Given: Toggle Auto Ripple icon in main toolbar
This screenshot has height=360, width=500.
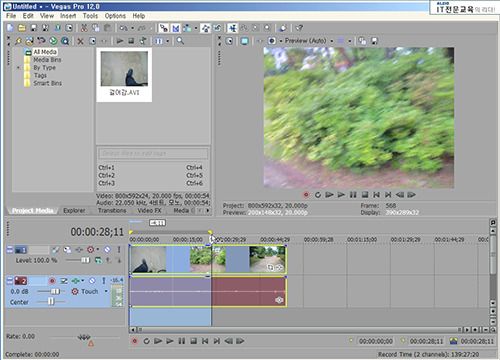Looking at the screenshot, I should tap(187, 28).
